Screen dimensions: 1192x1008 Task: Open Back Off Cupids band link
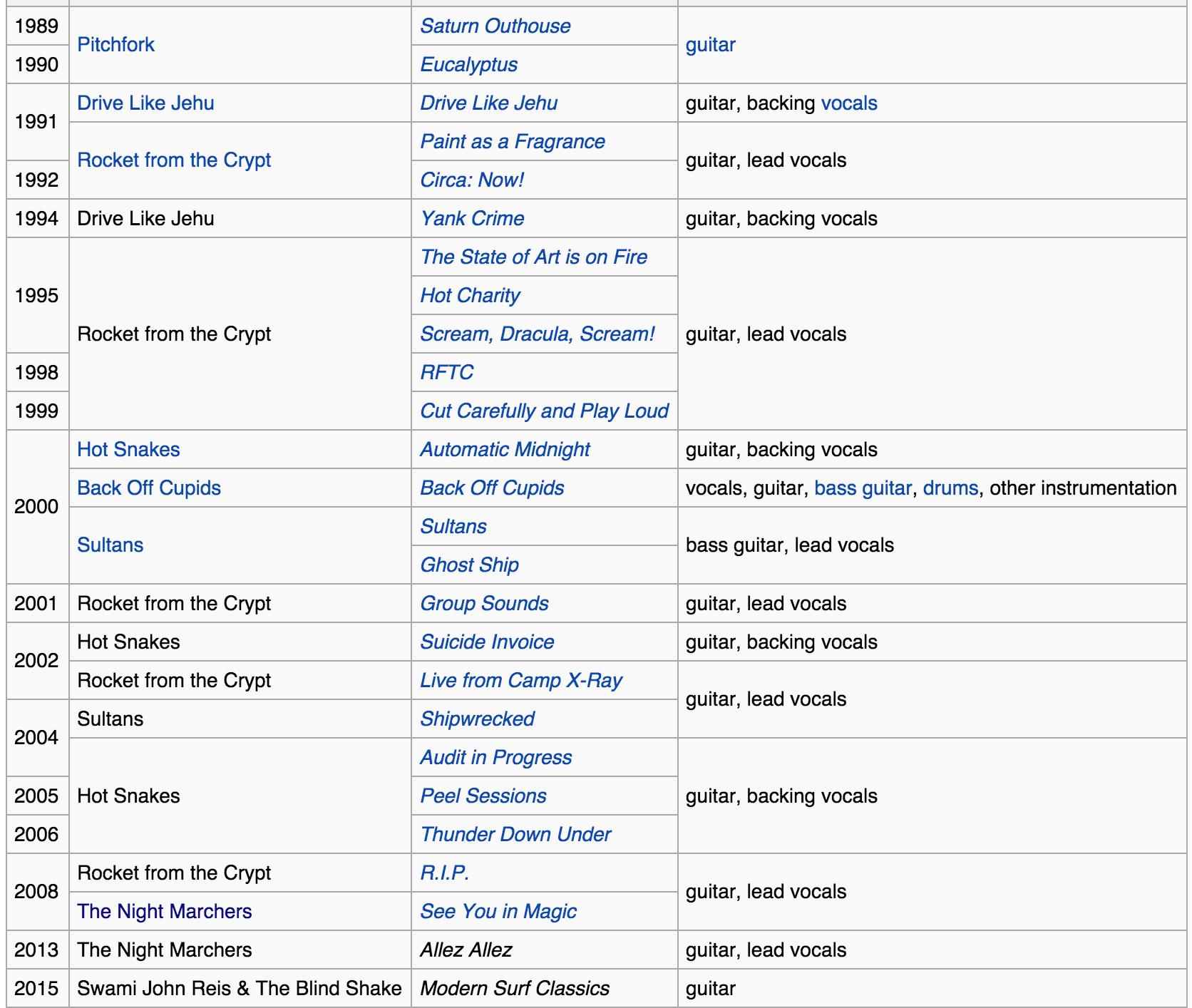[149, 488]
